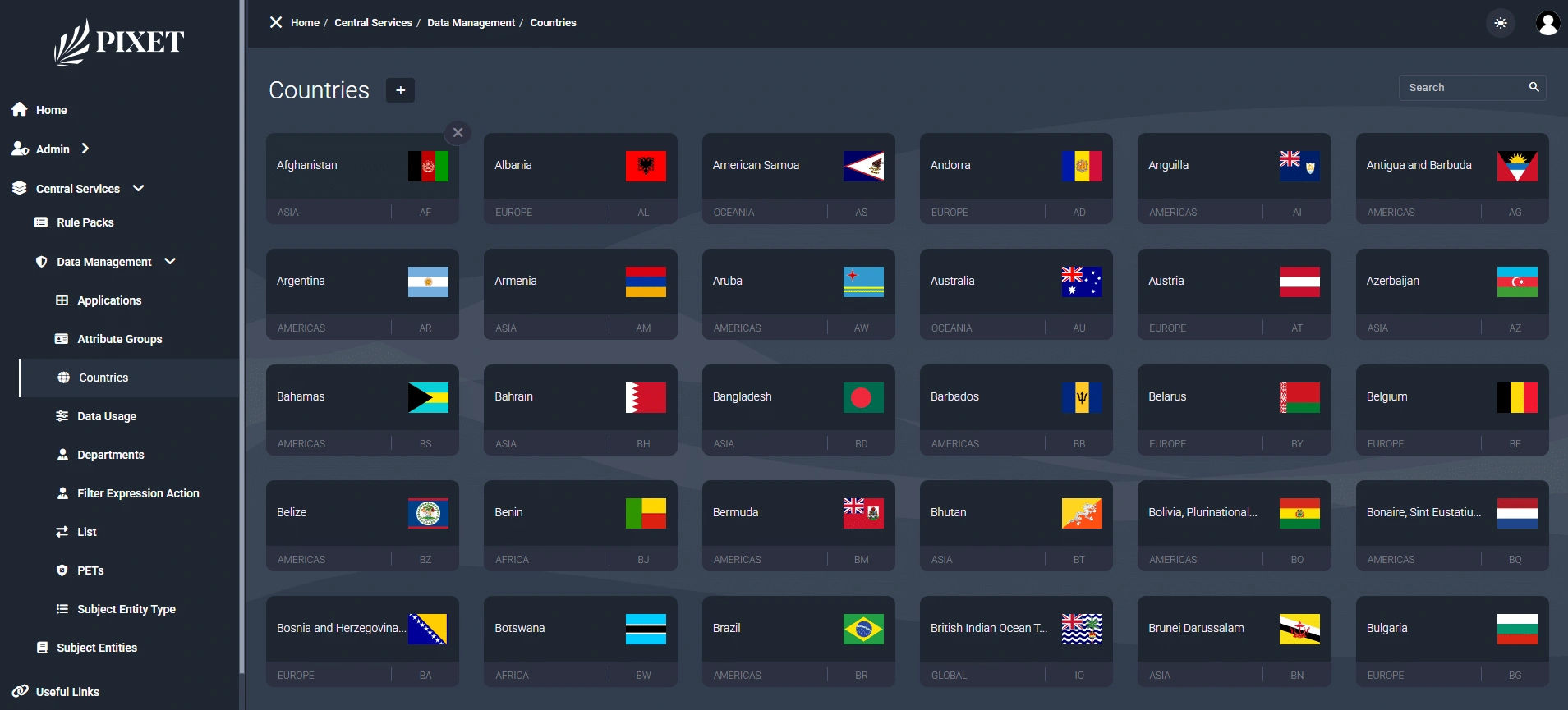Type in the Search countries field
The image size is (1568, 710).
coord(1462,88)
